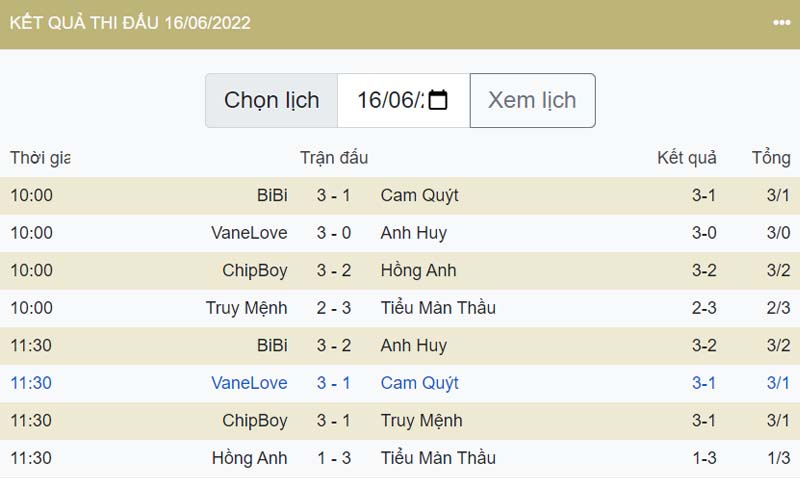The width and height of the screenshot is (800, 478).
Task: Open highlighted VaneLove vs Cam Quýt match
Action: [400, 383]
